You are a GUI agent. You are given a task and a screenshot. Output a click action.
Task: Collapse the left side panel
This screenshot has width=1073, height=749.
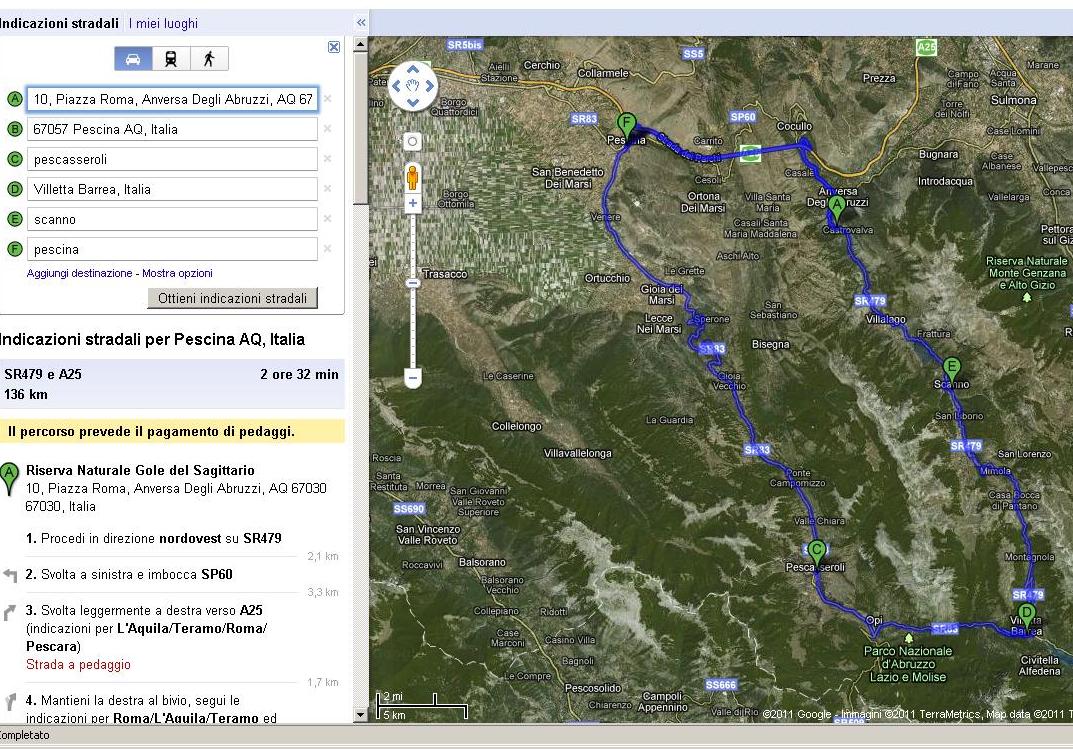click(361, 22)
